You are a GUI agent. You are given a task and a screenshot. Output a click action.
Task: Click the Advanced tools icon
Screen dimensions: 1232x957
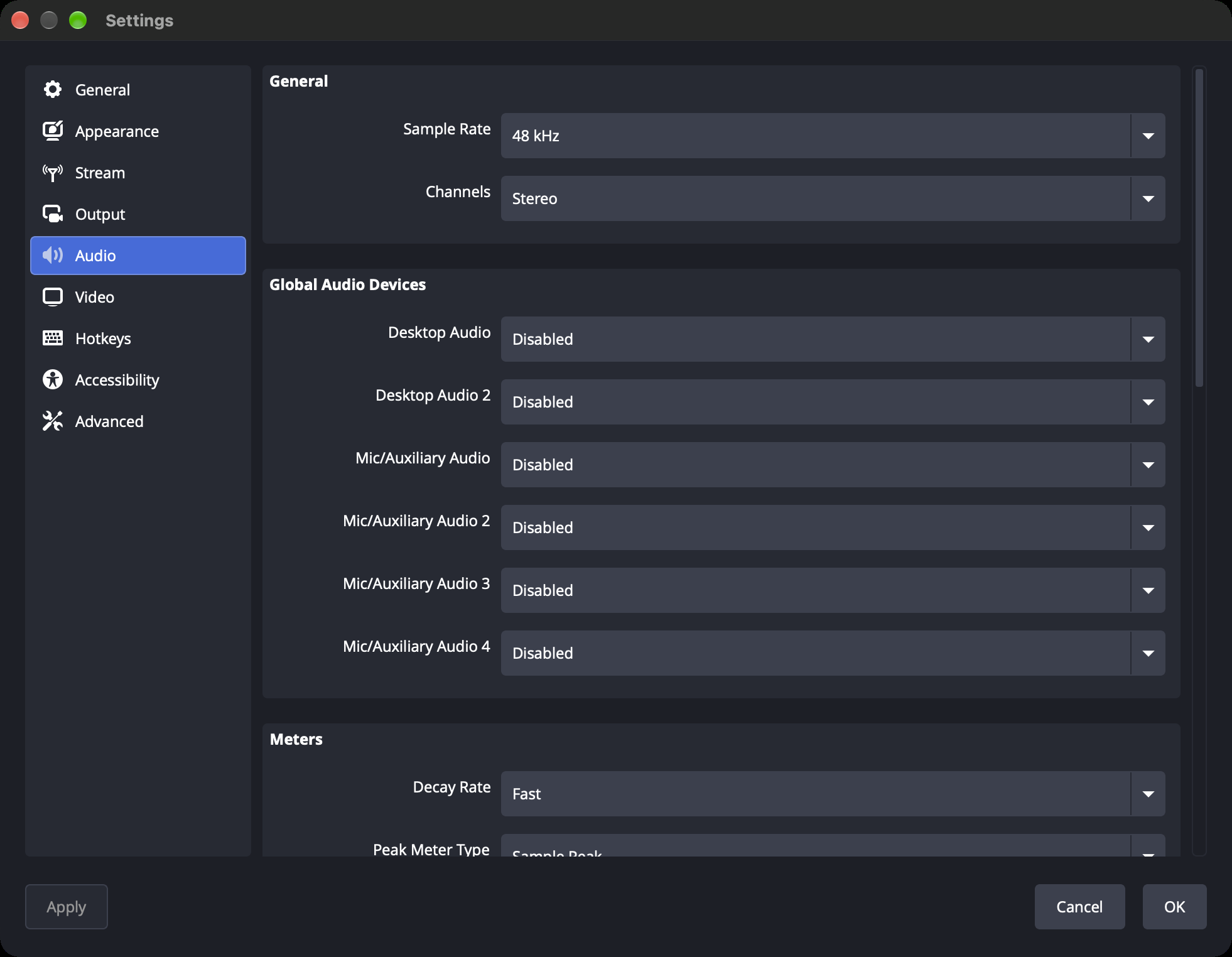pyautogui.click(x=53, y=421)
